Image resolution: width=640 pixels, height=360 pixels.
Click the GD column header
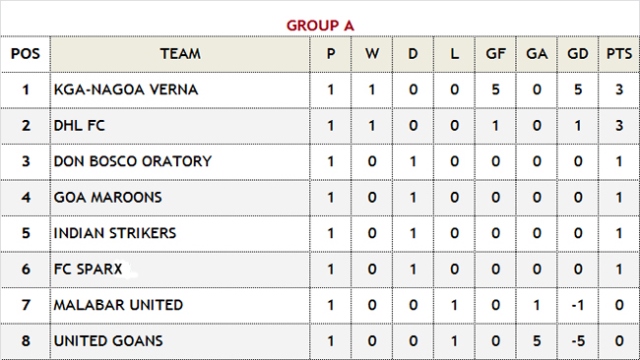tap(578, 53)
